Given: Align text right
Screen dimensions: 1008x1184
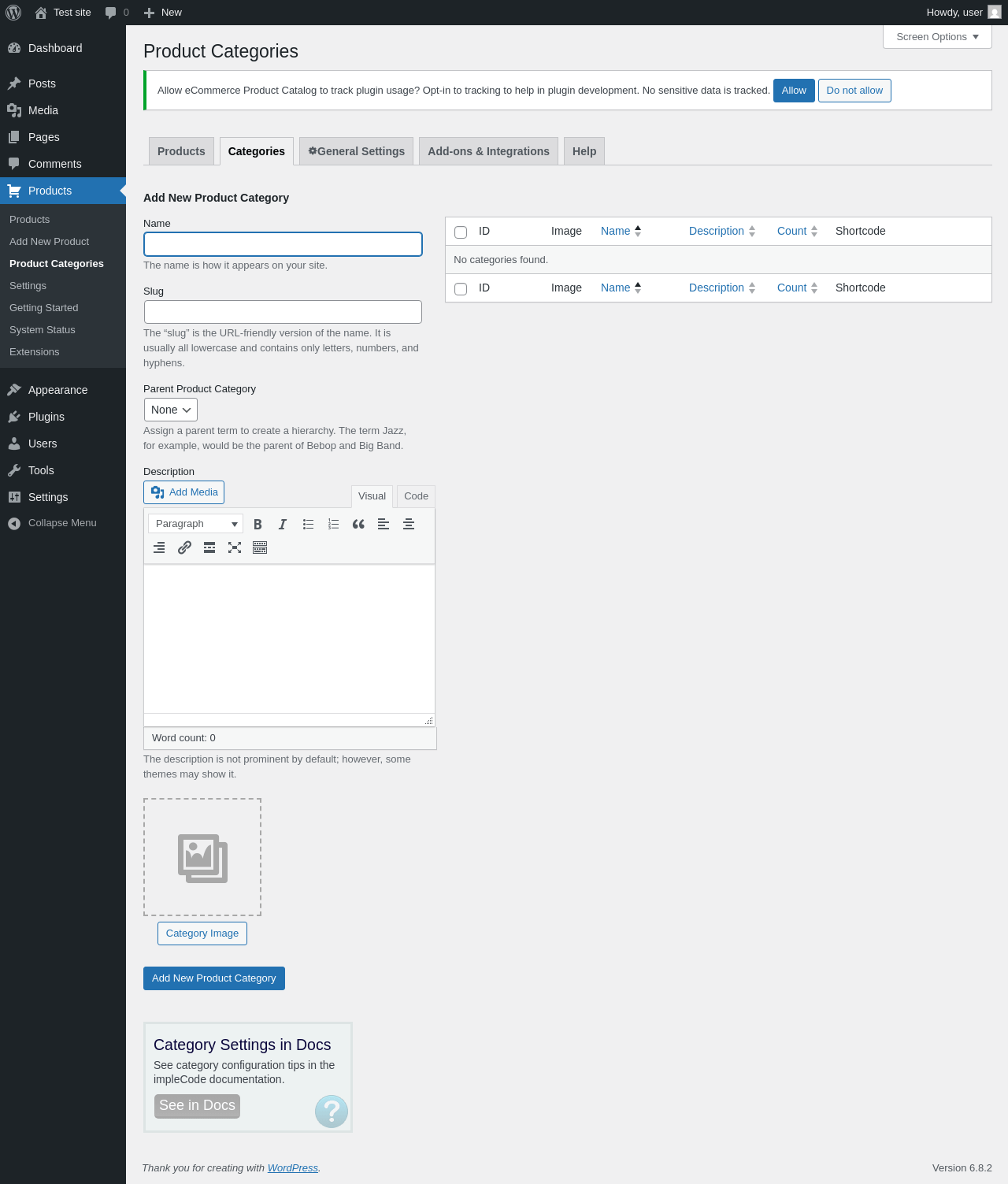Looking at the screenshot, I should click(x=159, y=547).
